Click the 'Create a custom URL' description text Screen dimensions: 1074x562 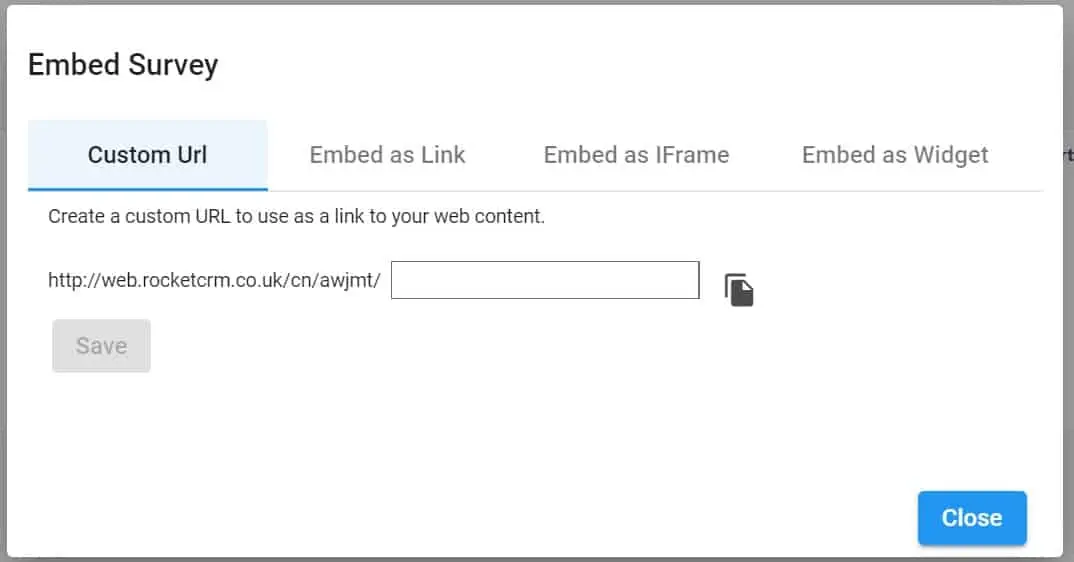[296, 217]
